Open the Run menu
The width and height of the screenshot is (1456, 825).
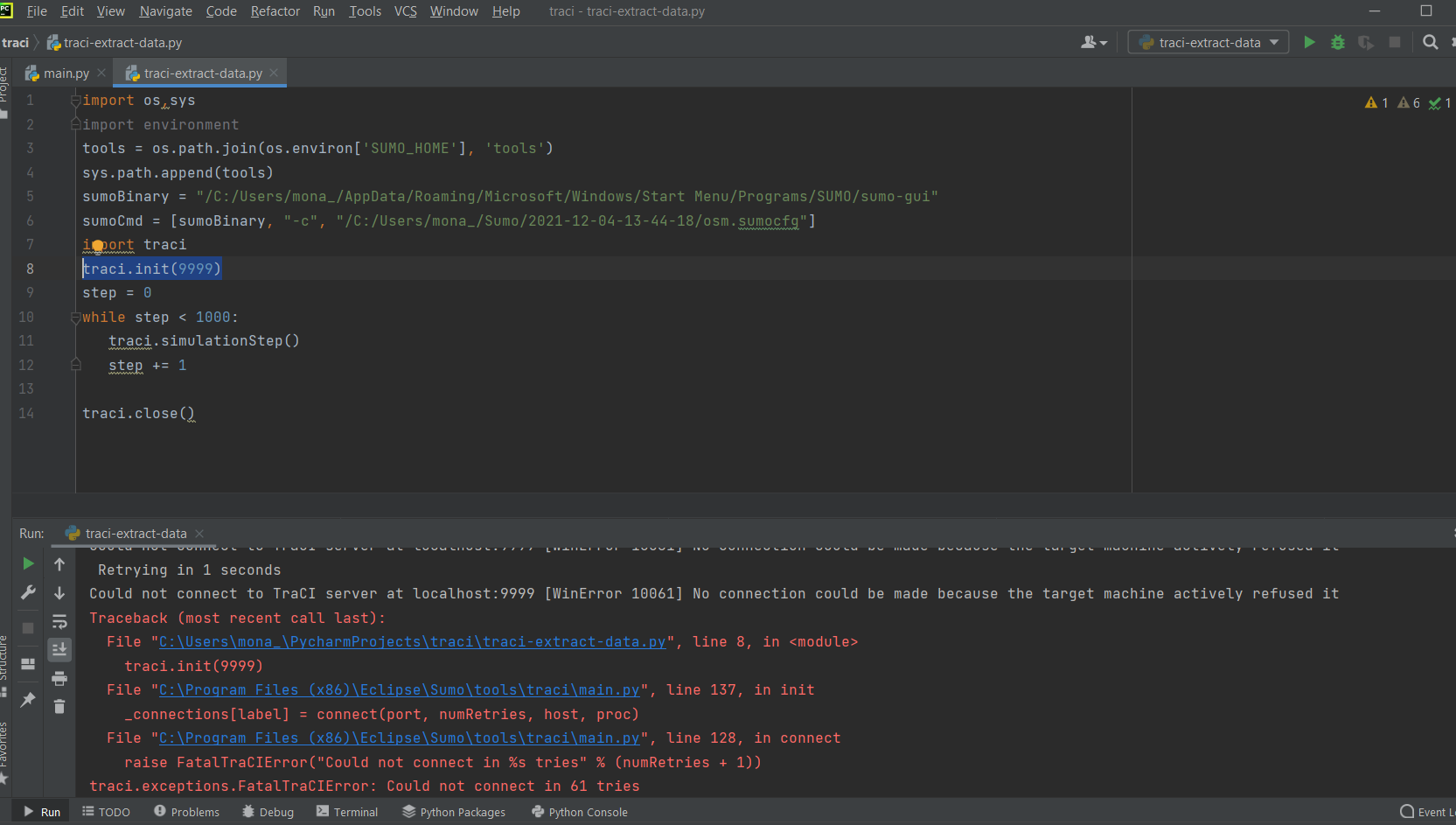tap(324, 11)
